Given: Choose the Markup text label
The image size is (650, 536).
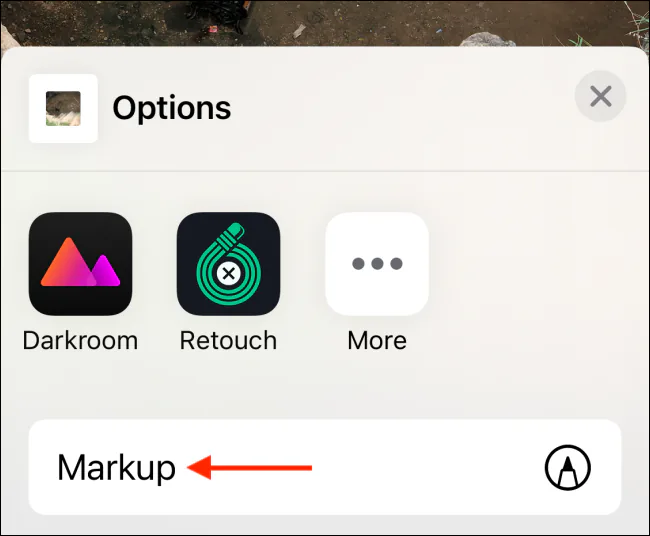Looking at the screenshot, I should coord(116,468).
